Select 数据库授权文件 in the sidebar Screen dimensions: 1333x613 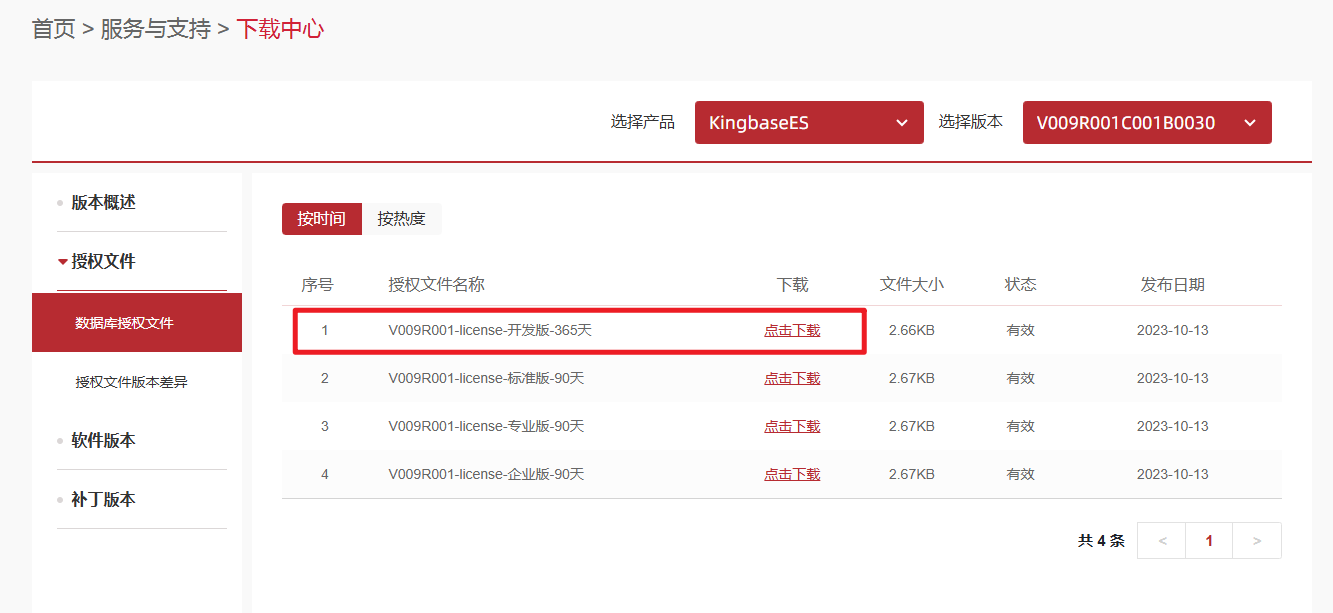coord(137,323)
